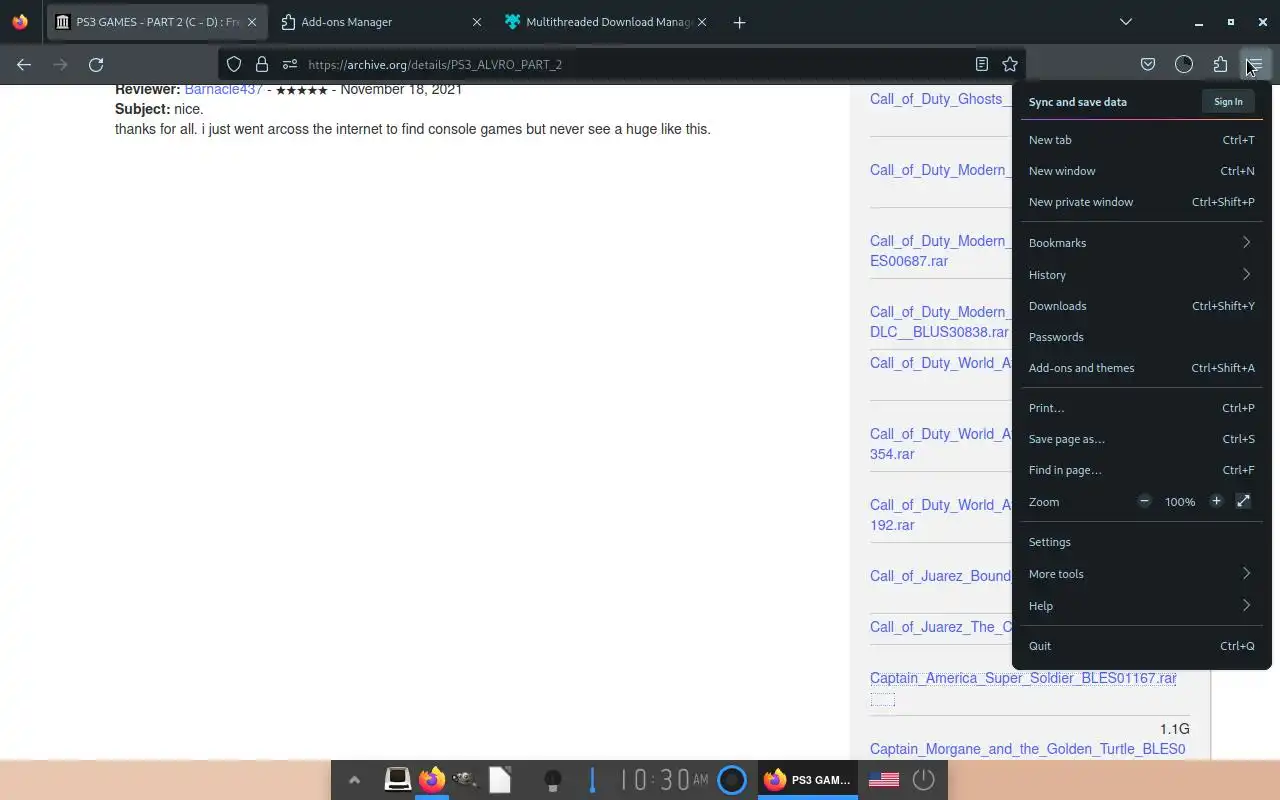Reload the current page

click(x=96, y=64)
